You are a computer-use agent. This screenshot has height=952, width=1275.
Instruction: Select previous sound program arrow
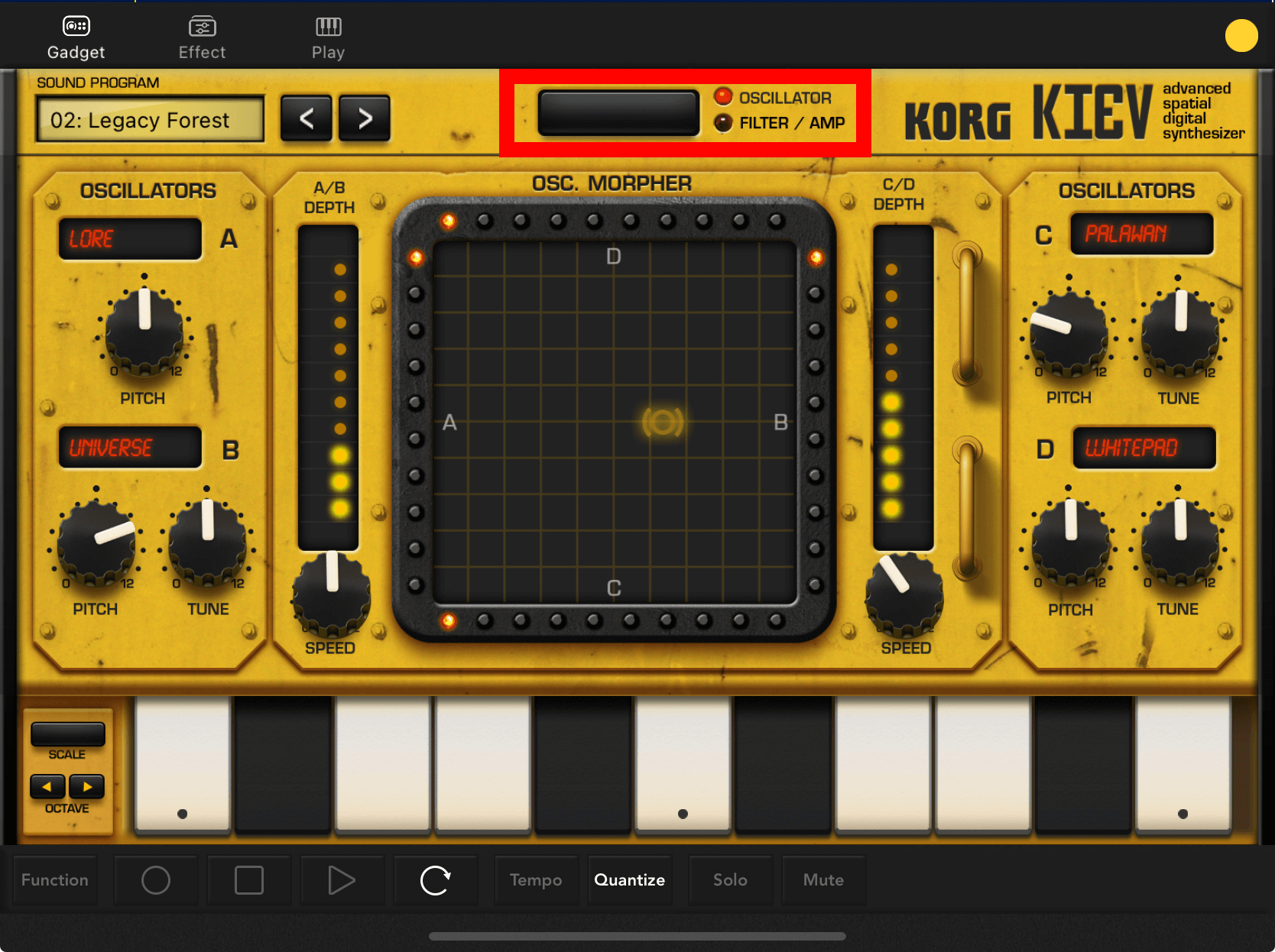(307, 118)
